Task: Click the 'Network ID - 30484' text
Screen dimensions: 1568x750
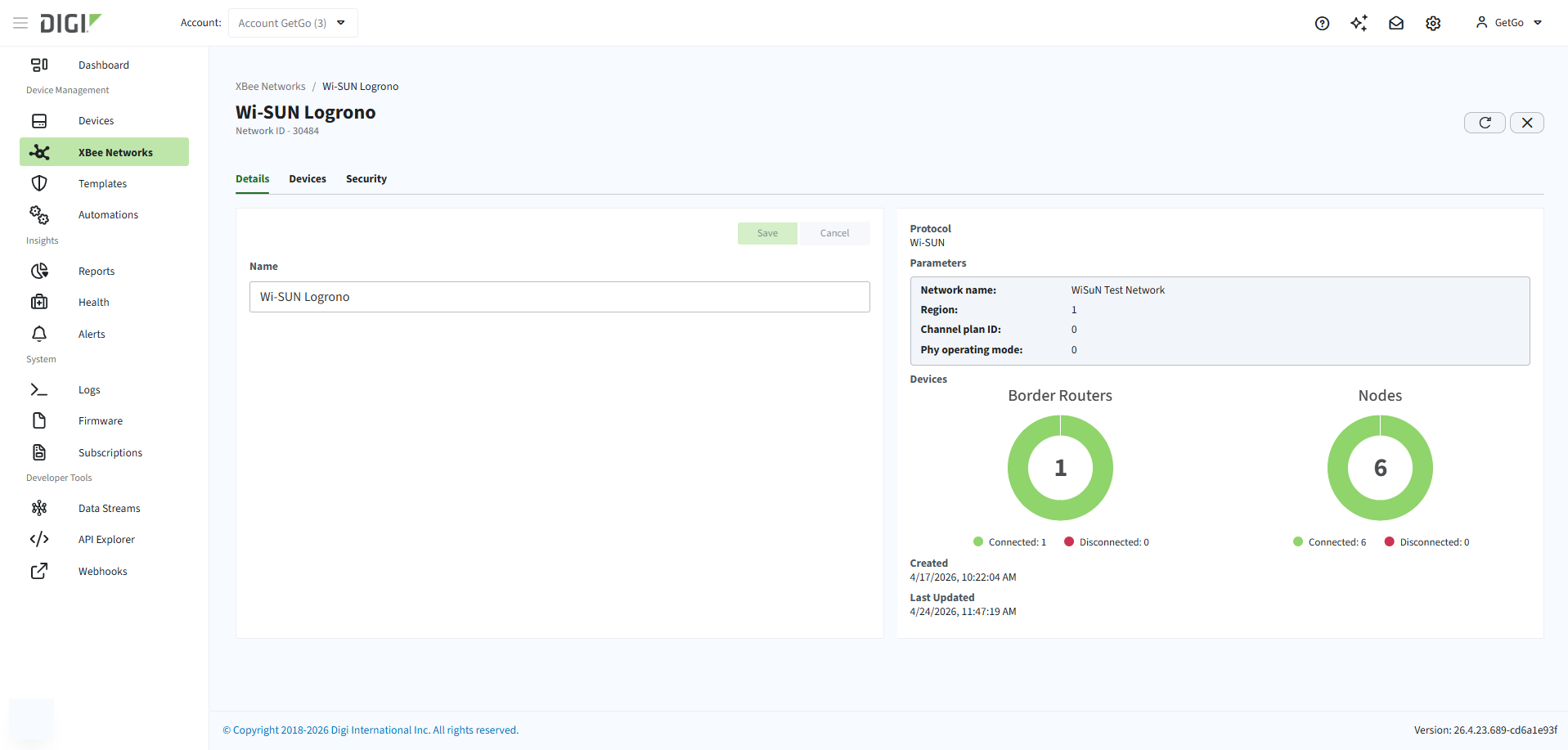Action: [277, 131]
